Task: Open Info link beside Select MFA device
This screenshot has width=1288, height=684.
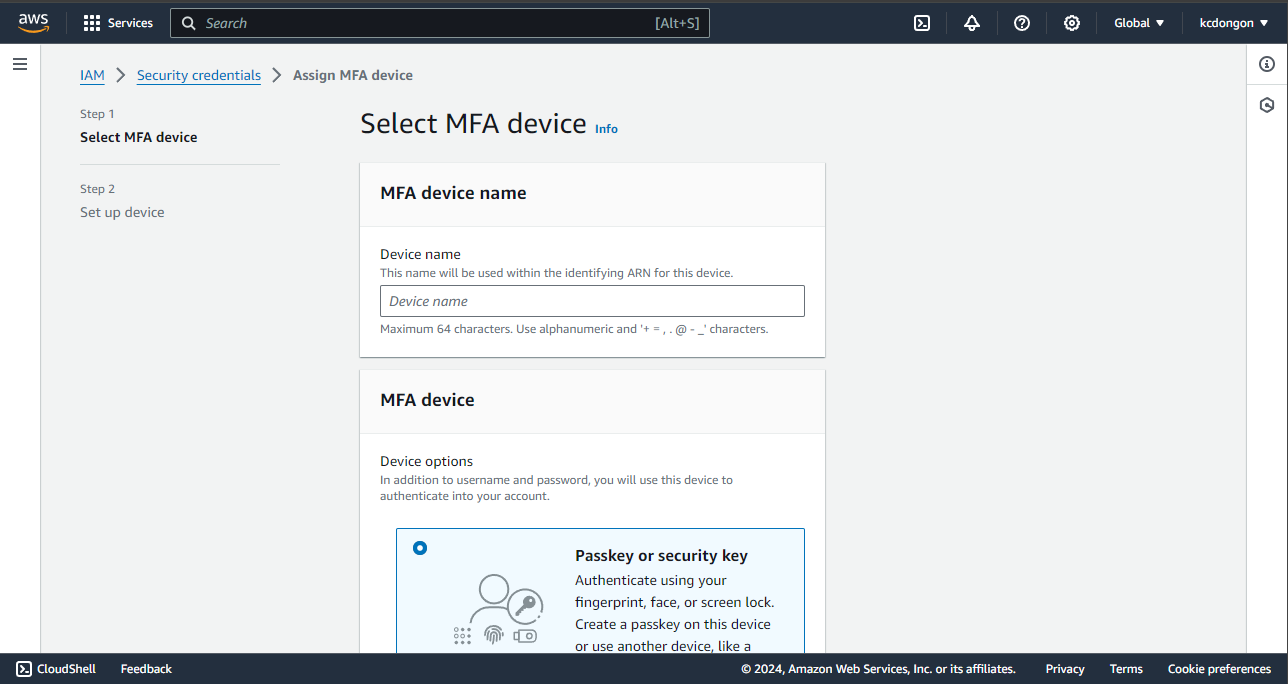Action: 606,129
